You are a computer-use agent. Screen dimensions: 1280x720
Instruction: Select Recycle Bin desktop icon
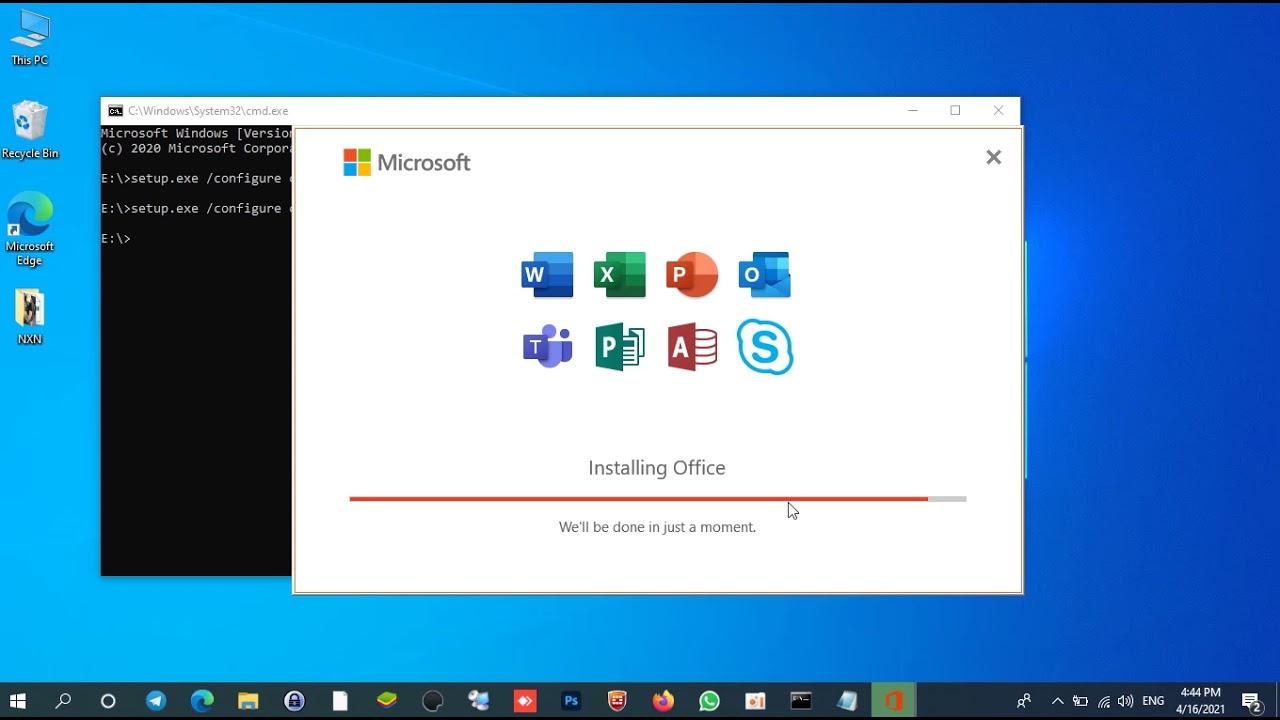[30, 130]
